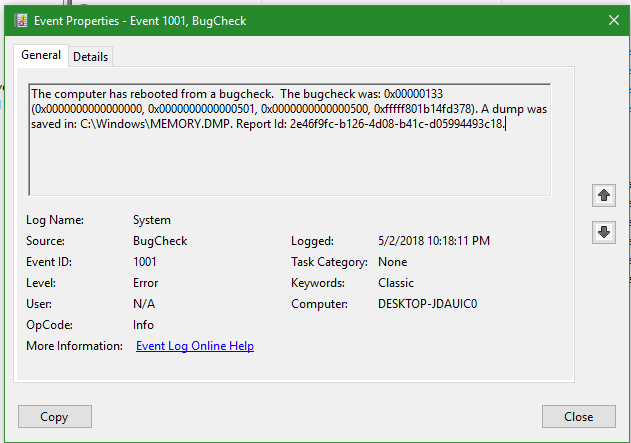This screenshot has width=631, height=443.
Task: Click the Event Properties icon in the title bar
Action: coord(21,21)
